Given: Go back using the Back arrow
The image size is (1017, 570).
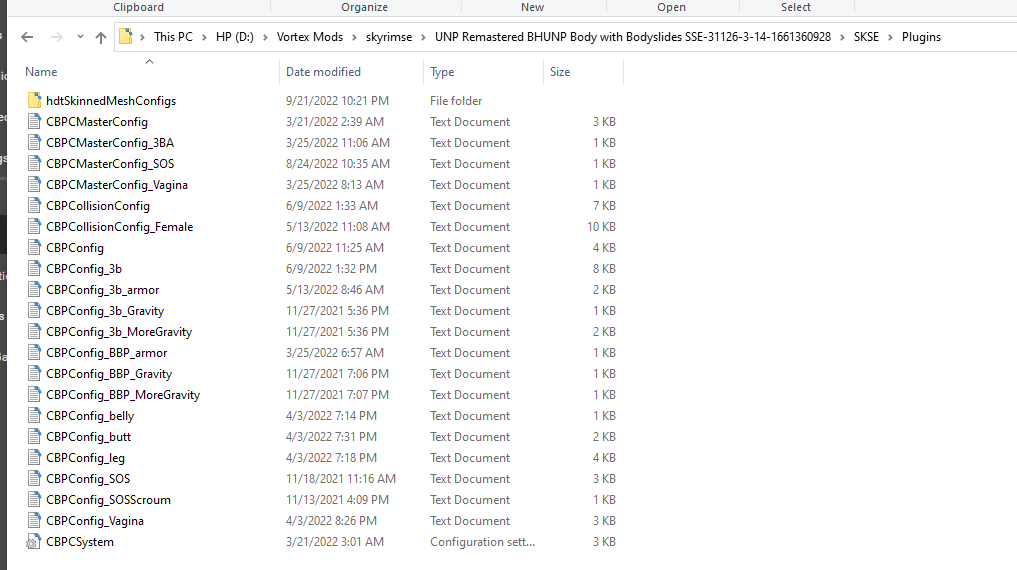Looking at the screenshot, I should 27,37.
